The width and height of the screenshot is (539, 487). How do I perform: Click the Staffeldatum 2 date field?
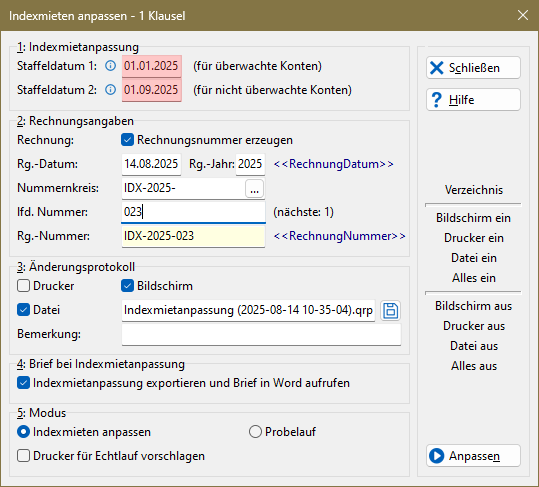coord(152,90)
